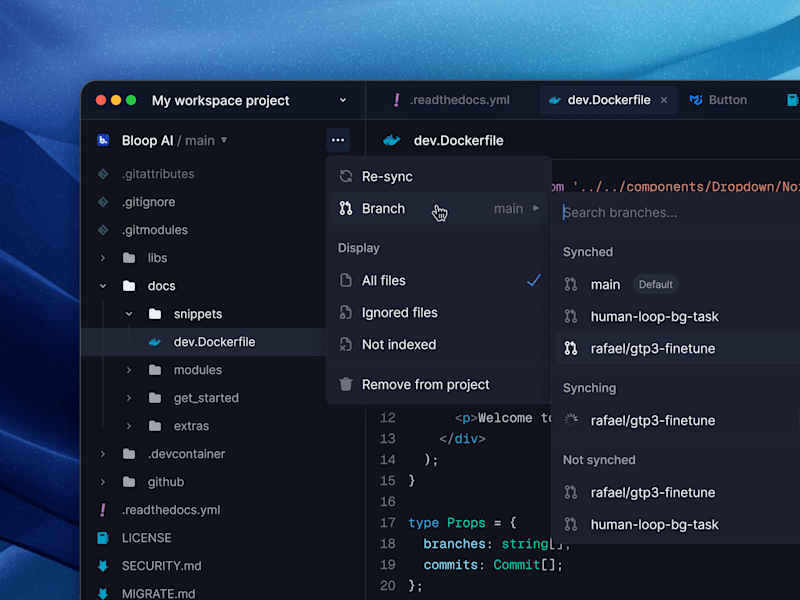Select dev.Dockerfile in file tree
This screenshot has height=600, width=800.
coord(204,342)
